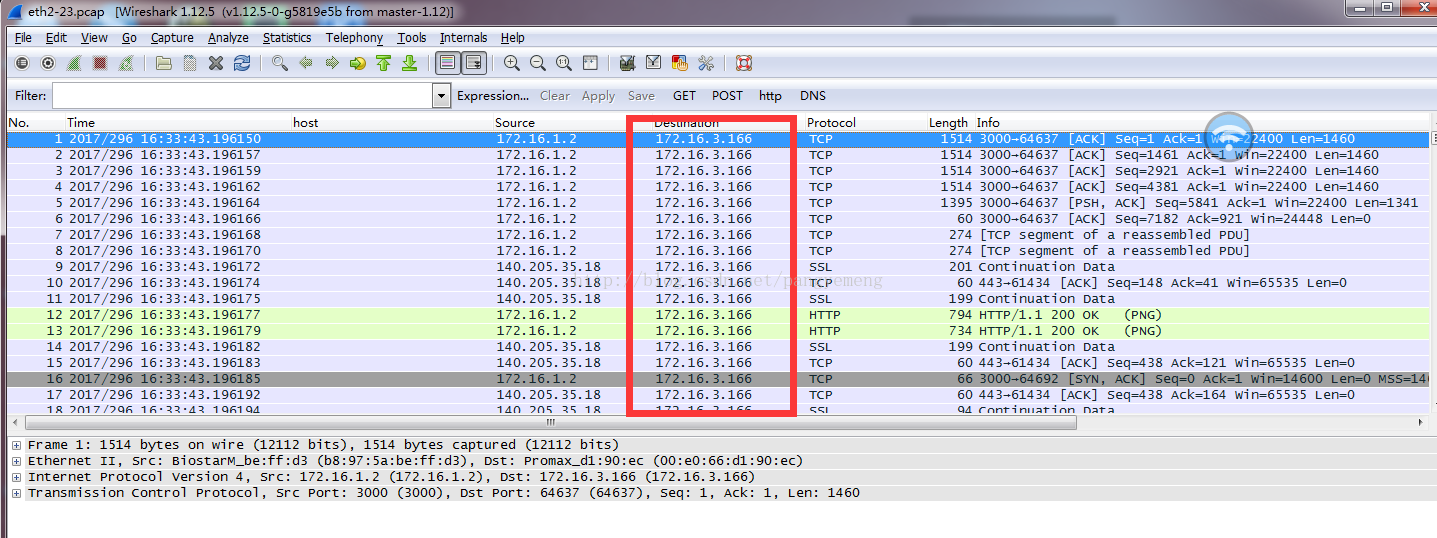The width and height of the screenshot is (1437, 538).
Task: Click the GET filter button
Action: point(684,96)
